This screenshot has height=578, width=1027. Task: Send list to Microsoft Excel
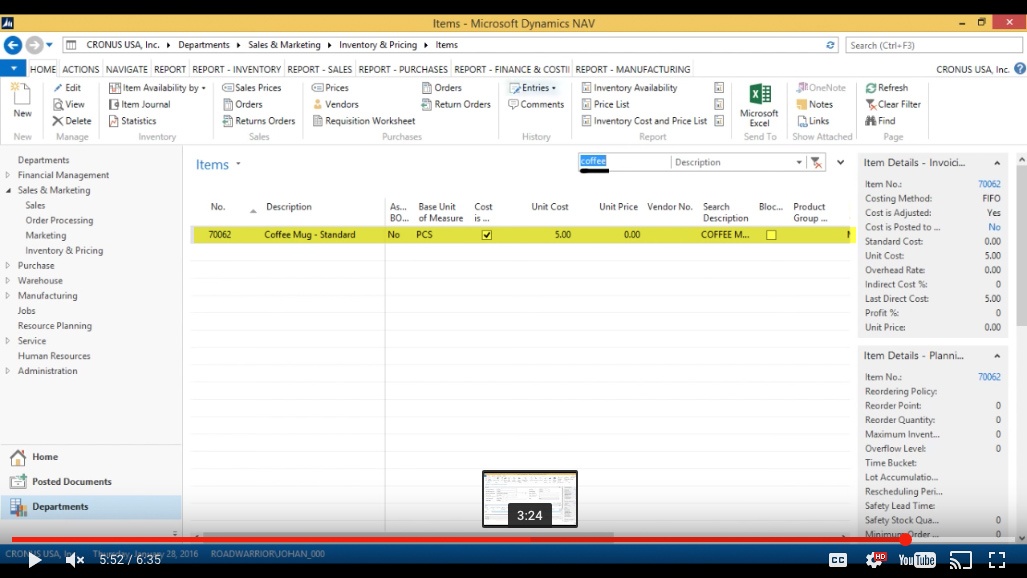click(759, 105)
